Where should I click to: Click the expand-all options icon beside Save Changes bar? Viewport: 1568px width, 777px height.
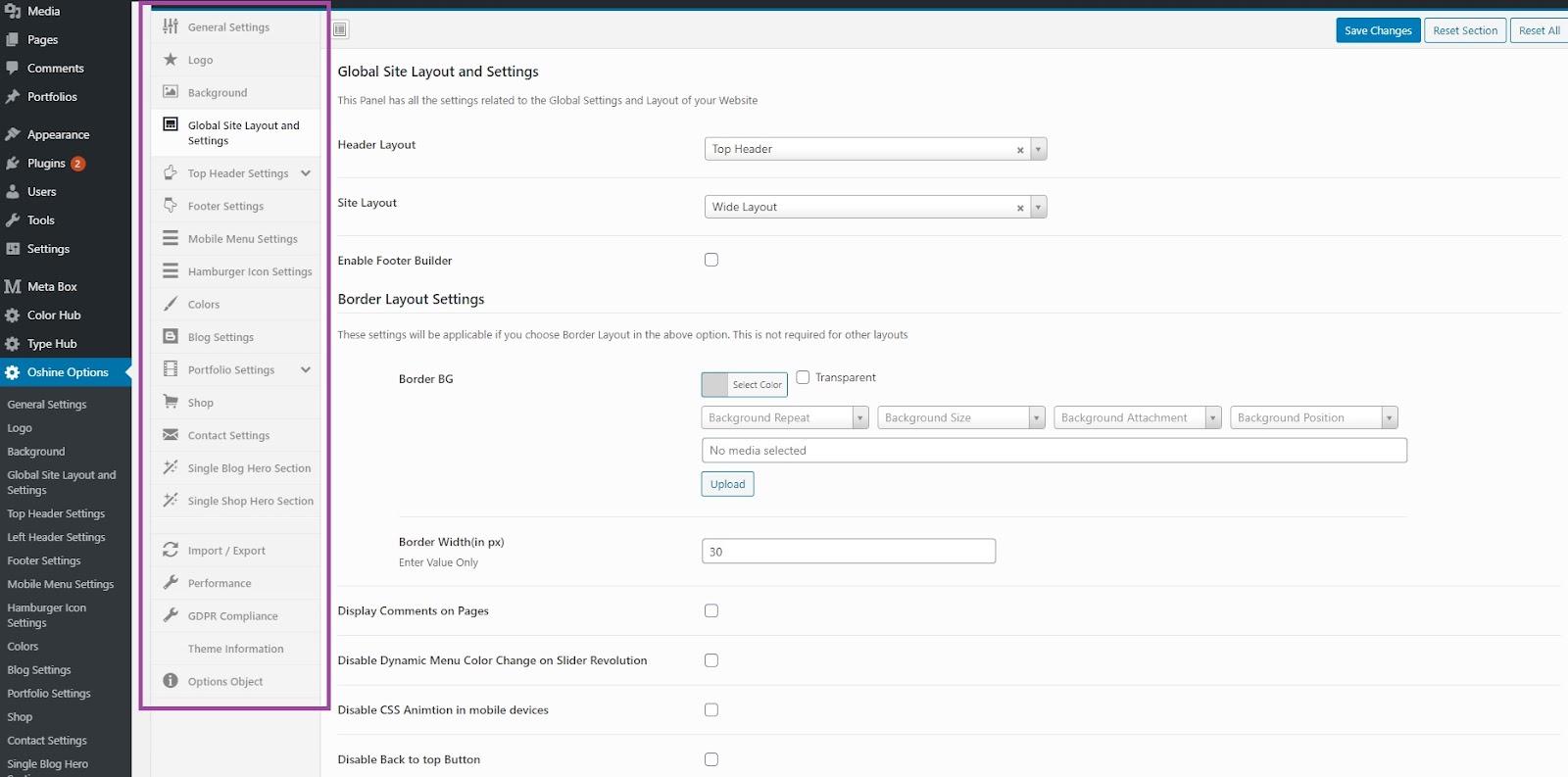click(x=340, y=29)
